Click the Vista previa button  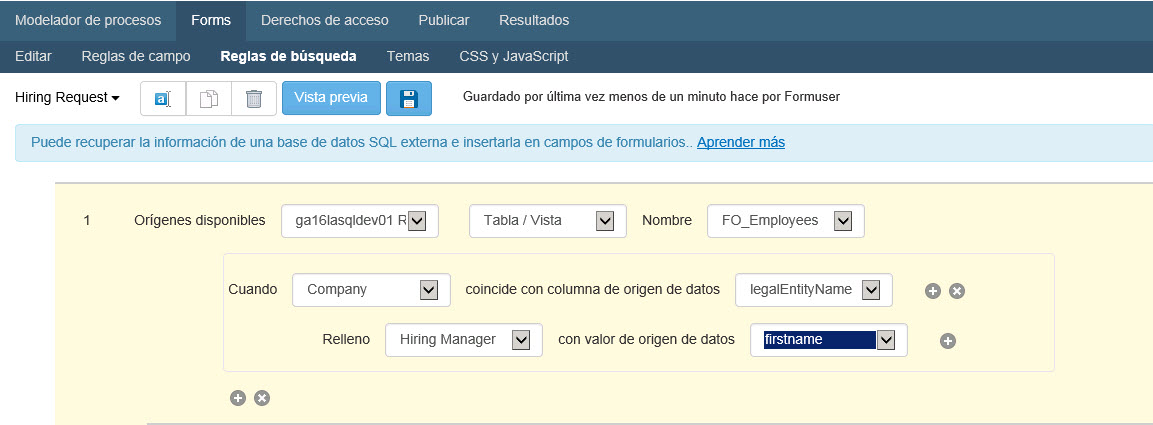coord(331,98)
